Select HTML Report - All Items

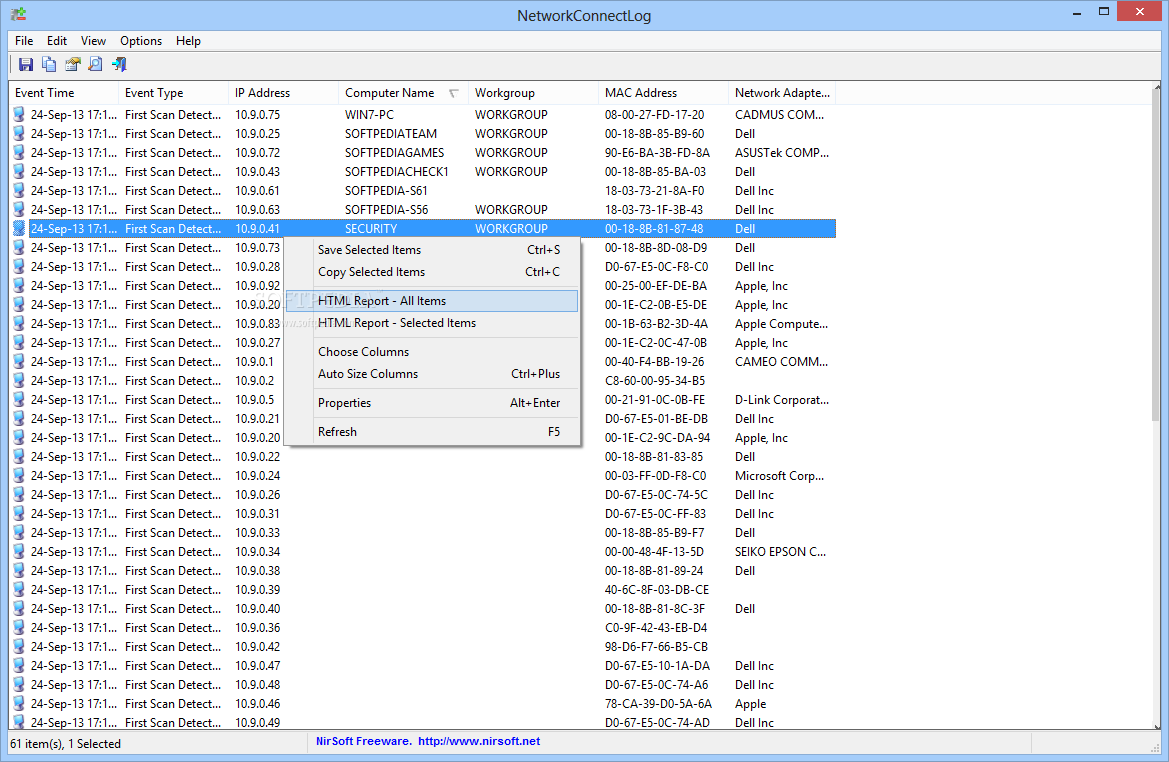click(x=432, y=301)
